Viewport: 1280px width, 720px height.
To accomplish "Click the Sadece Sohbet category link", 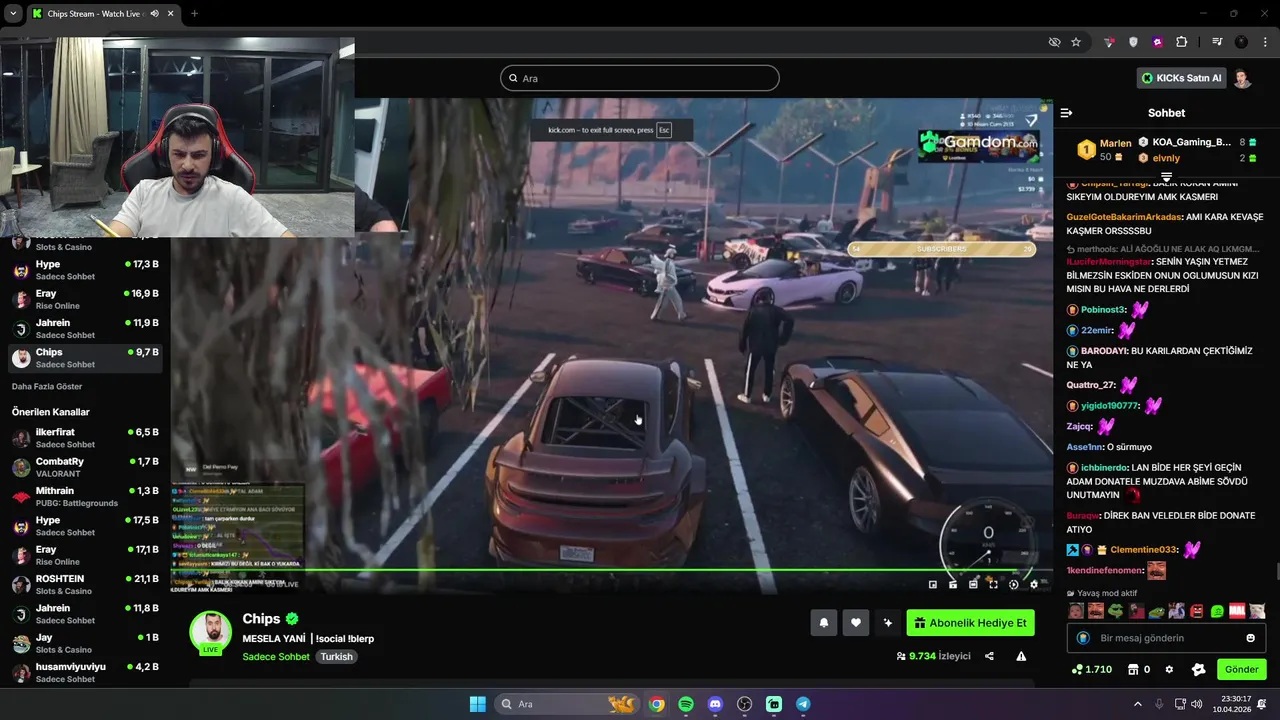I will pyautogui.click(x=276, y=657).
